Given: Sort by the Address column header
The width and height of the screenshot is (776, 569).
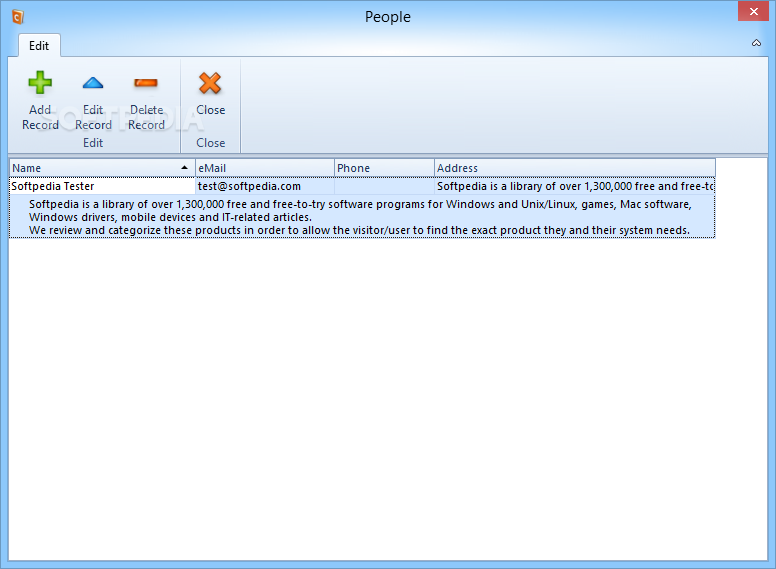Looking at the screenshot, I should point(575,168).
